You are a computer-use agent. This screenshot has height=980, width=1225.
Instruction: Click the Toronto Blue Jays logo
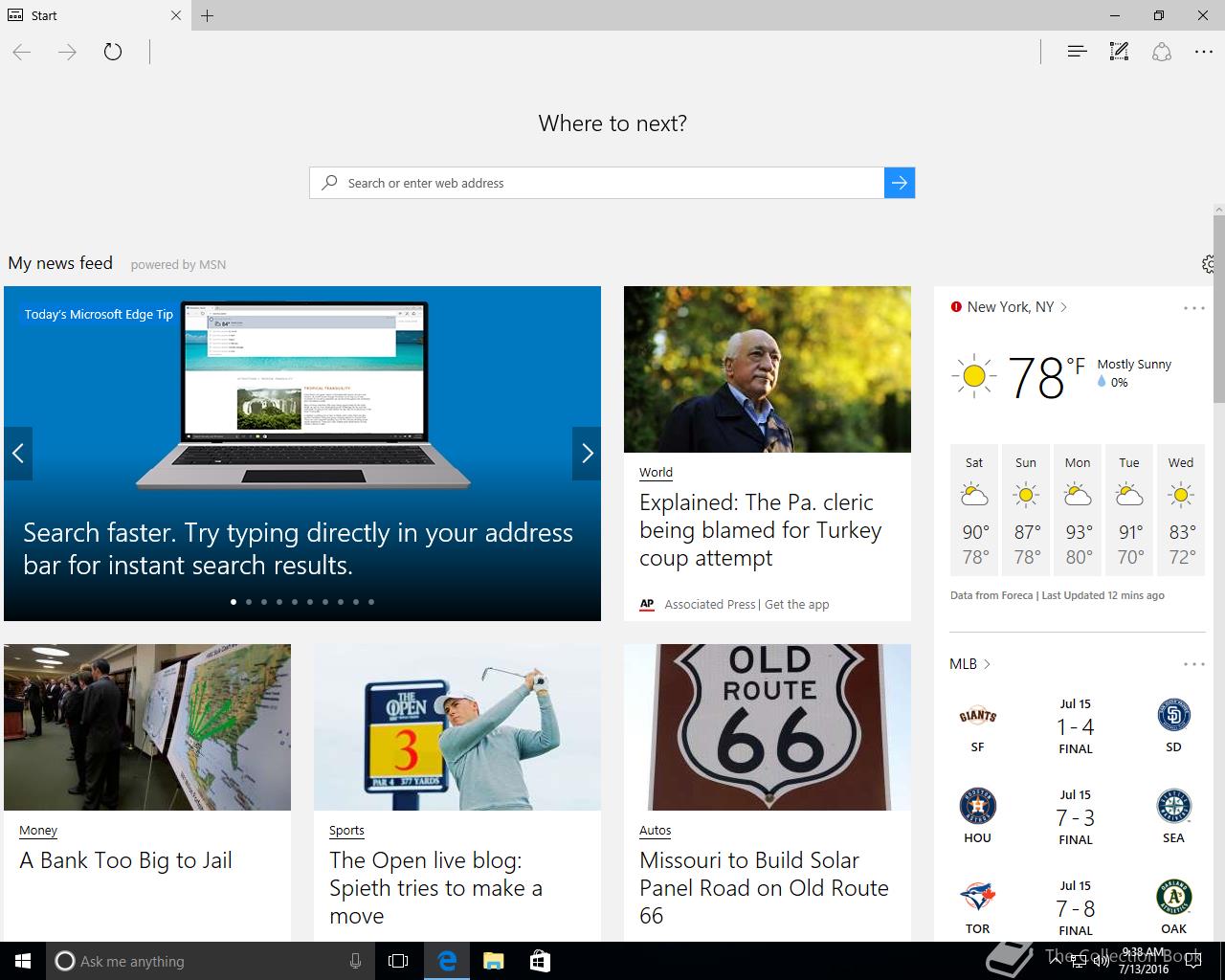(977, 898)
